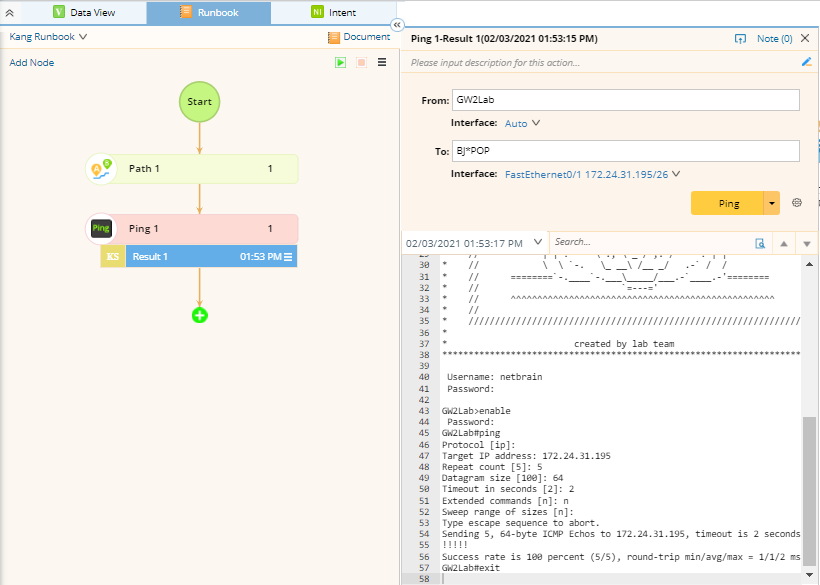Collapse the panel with double-chevron toggle

[397, 24]
